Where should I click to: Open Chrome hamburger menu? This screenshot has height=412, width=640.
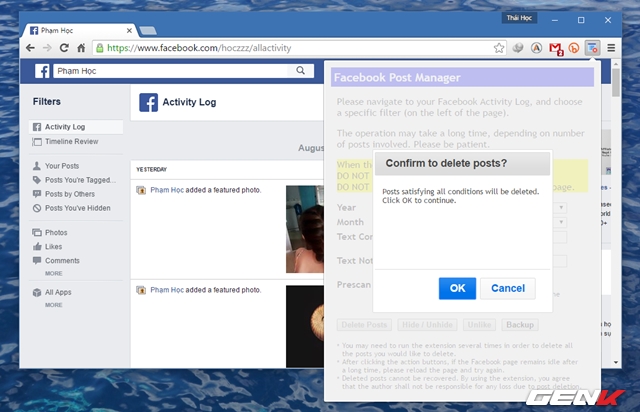tap(611, 47)
